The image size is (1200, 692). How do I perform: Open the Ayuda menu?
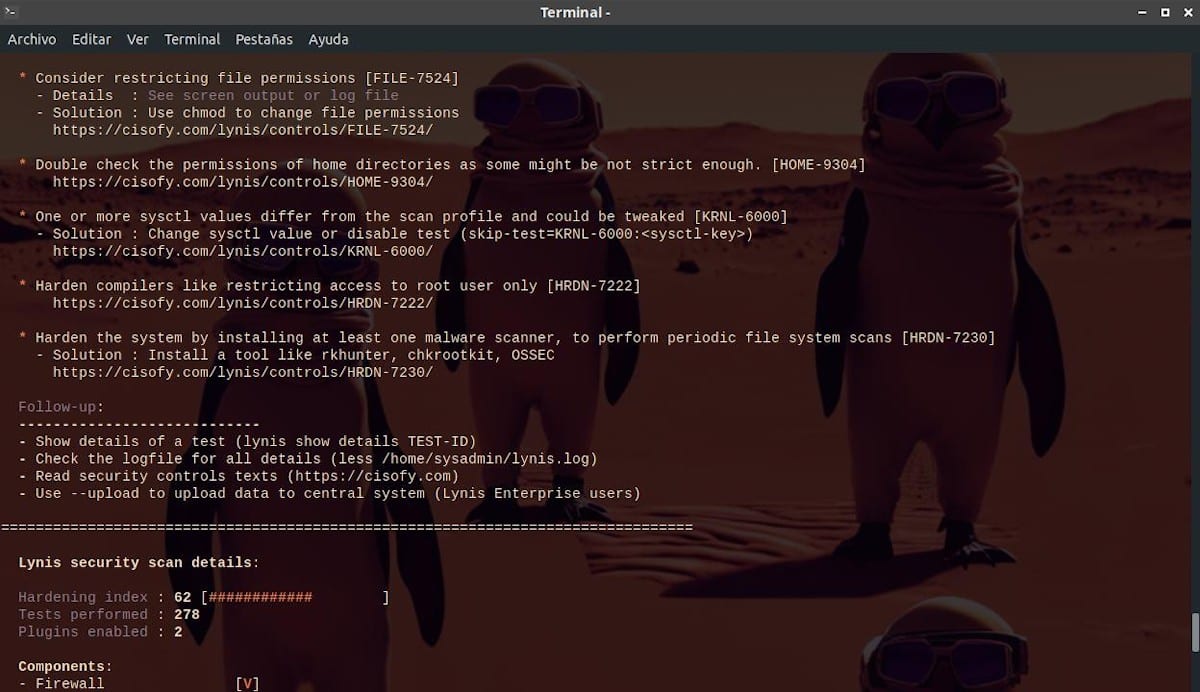coord(328,39)
